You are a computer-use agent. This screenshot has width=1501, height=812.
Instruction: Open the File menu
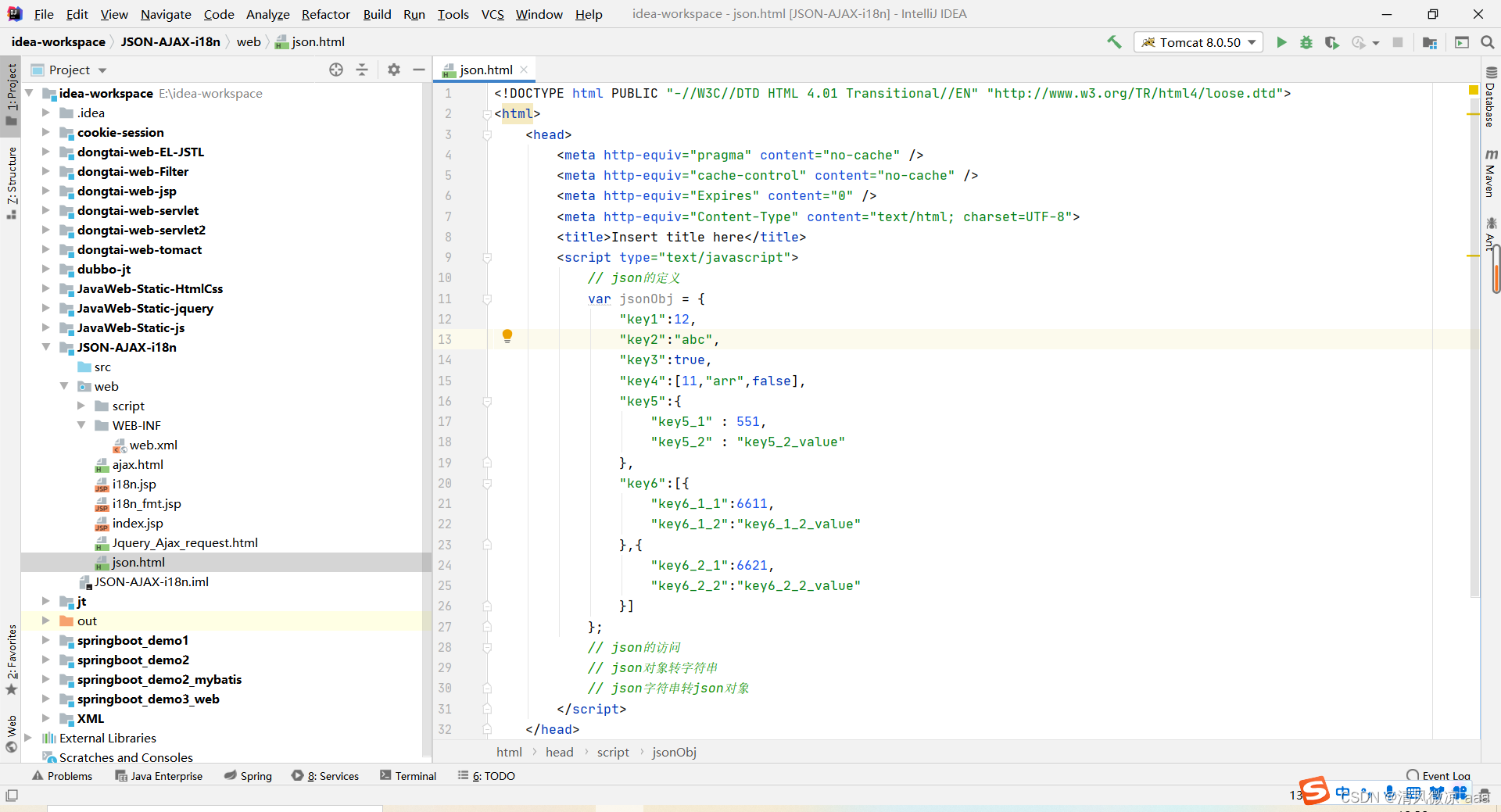pyautogui.click(x=44, y=14)
